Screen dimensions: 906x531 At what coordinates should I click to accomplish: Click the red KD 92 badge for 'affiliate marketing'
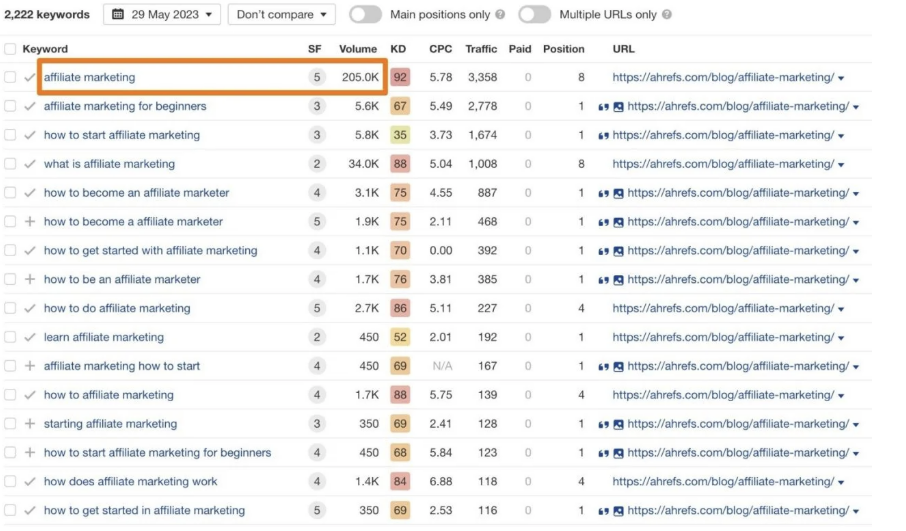tap(400, 78)
